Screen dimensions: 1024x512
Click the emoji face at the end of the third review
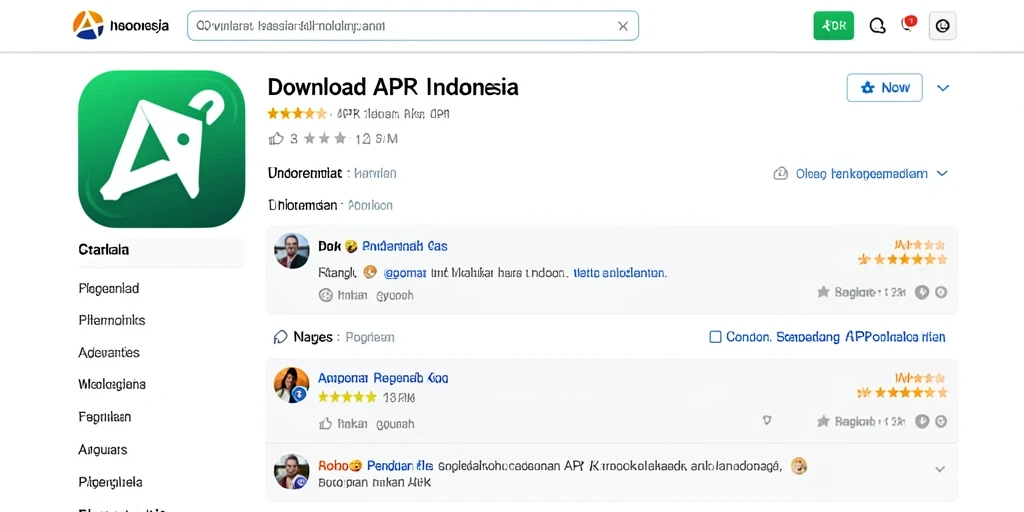point(798,466)
